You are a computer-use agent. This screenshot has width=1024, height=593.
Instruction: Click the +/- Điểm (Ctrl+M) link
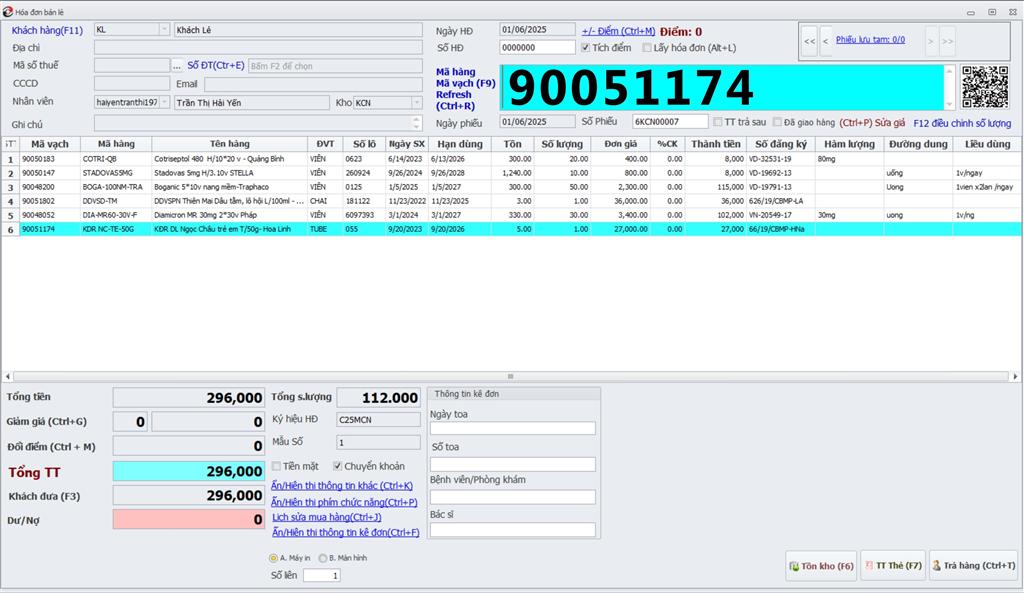[x=618, y=31]
